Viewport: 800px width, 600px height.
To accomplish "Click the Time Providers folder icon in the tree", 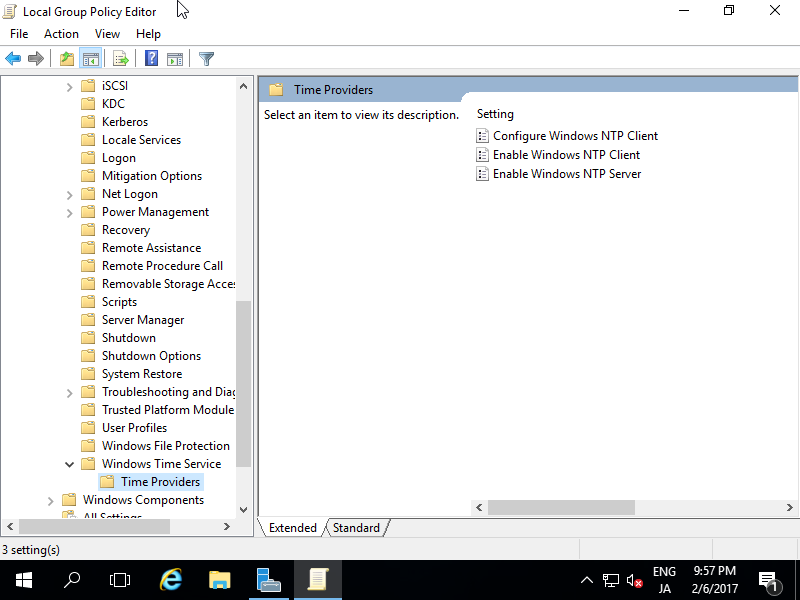I will click(x=107, y=481).
